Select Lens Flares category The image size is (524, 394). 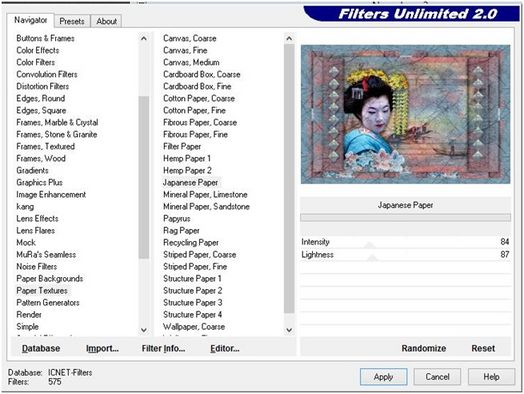click(35, 231)
